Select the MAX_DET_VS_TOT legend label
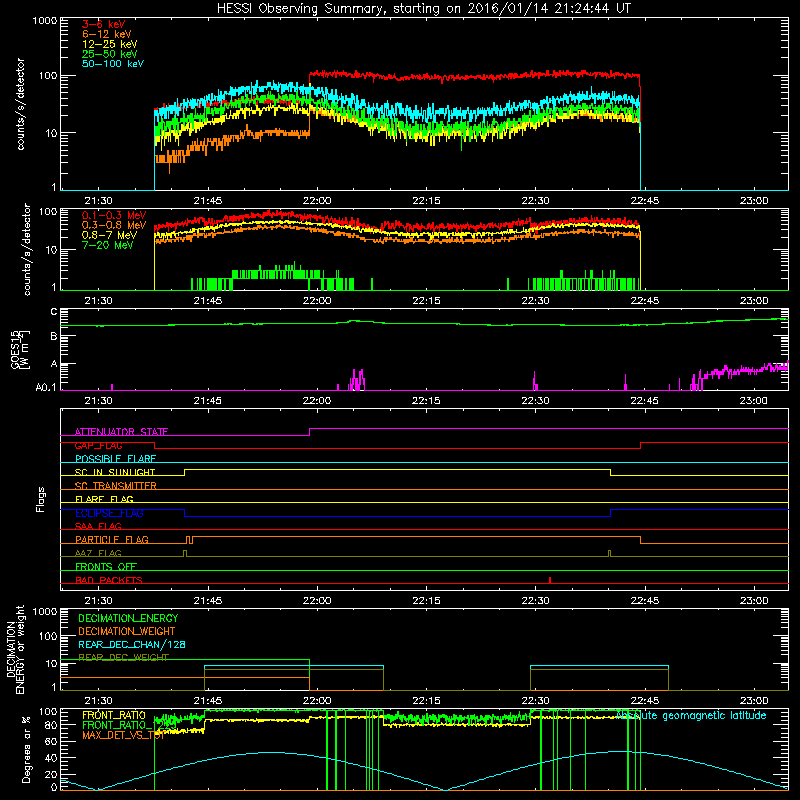The width and height of the screenshot is (800, 800). tap(123, 735)
